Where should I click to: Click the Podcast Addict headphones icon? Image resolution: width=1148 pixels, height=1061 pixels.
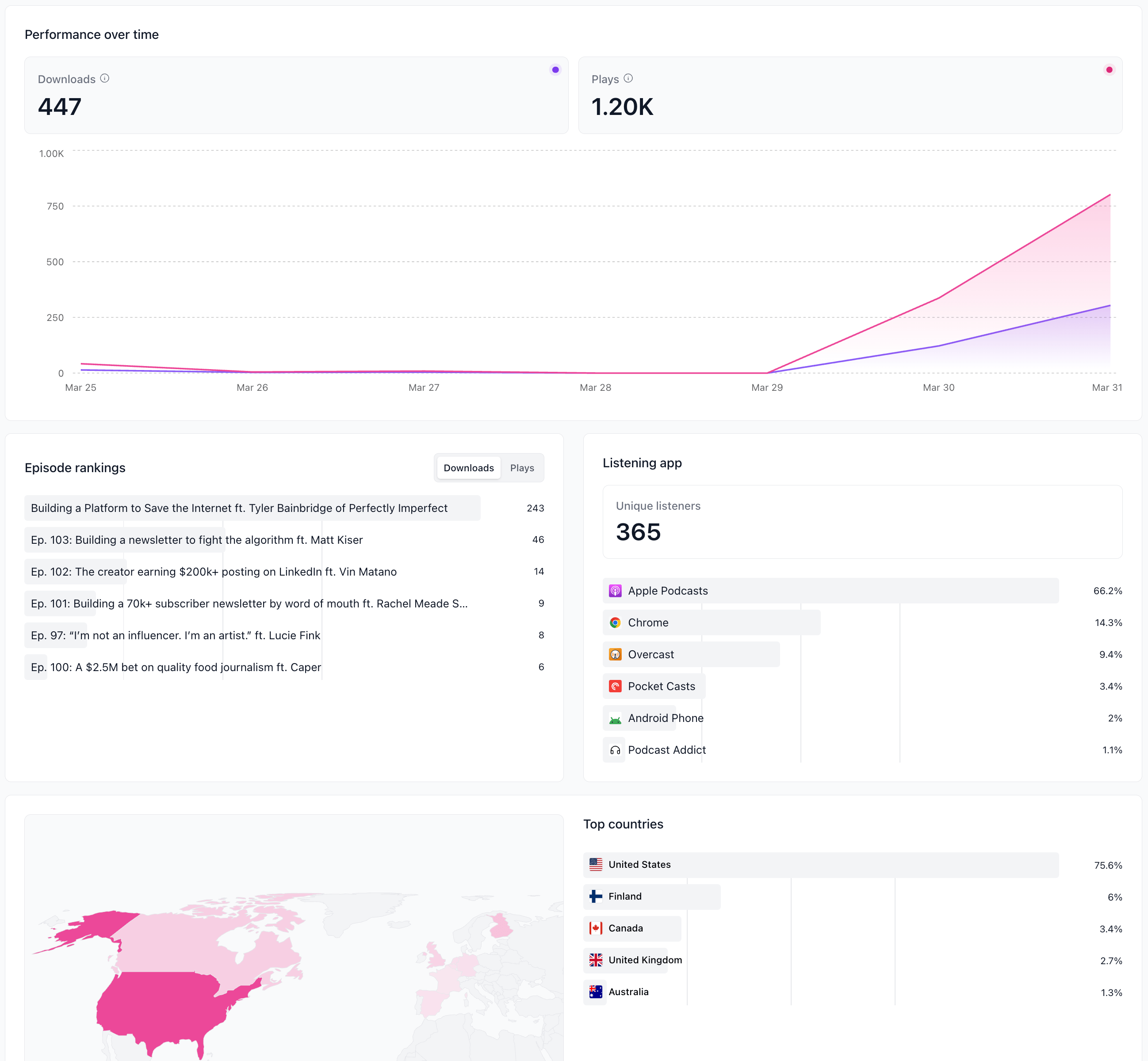click(x=615, y=750)
